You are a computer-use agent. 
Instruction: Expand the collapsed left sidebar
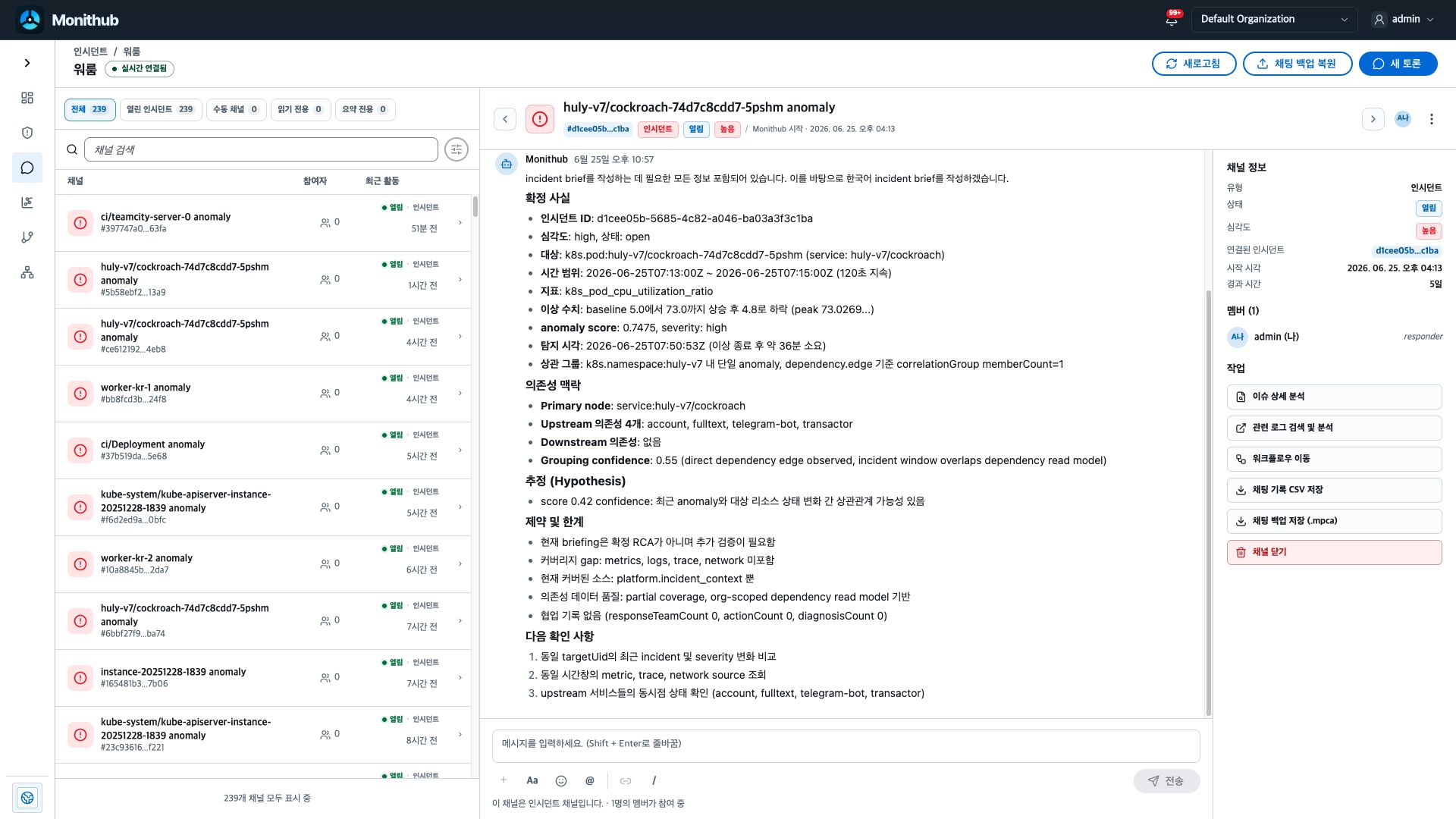click(27, 63)
